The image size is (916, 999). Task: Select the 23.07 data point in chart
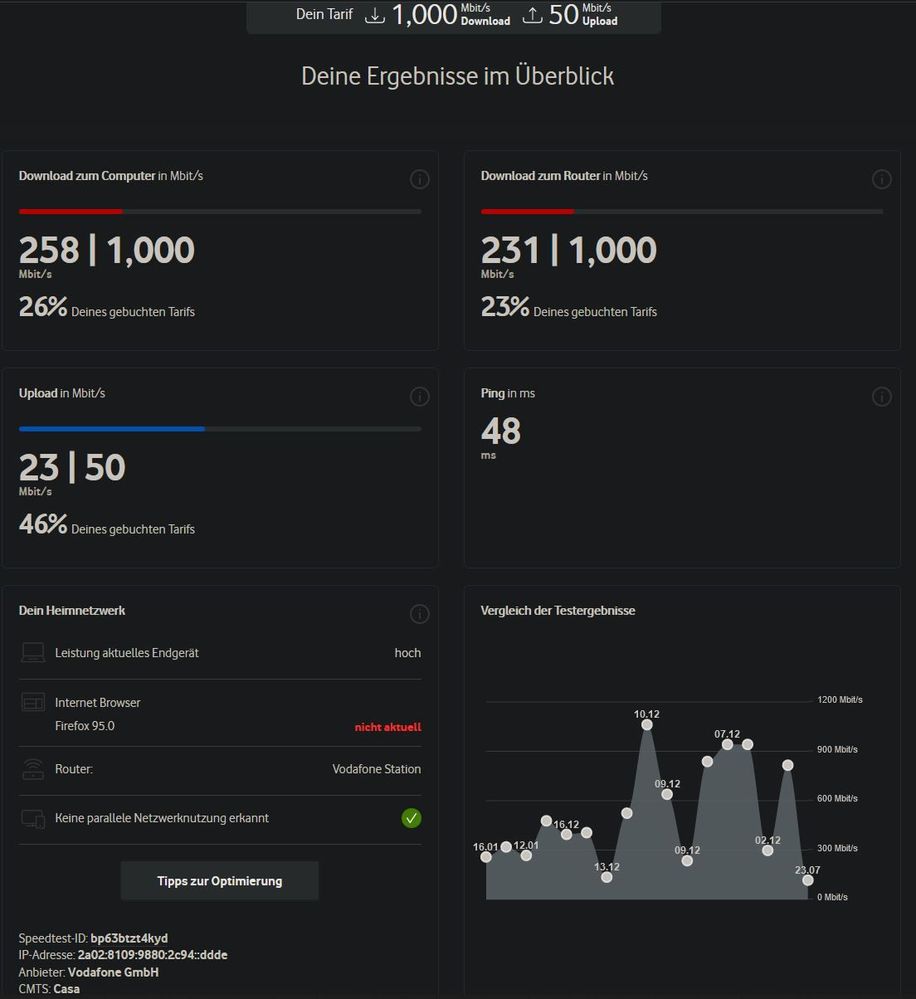tap(808, 880)
